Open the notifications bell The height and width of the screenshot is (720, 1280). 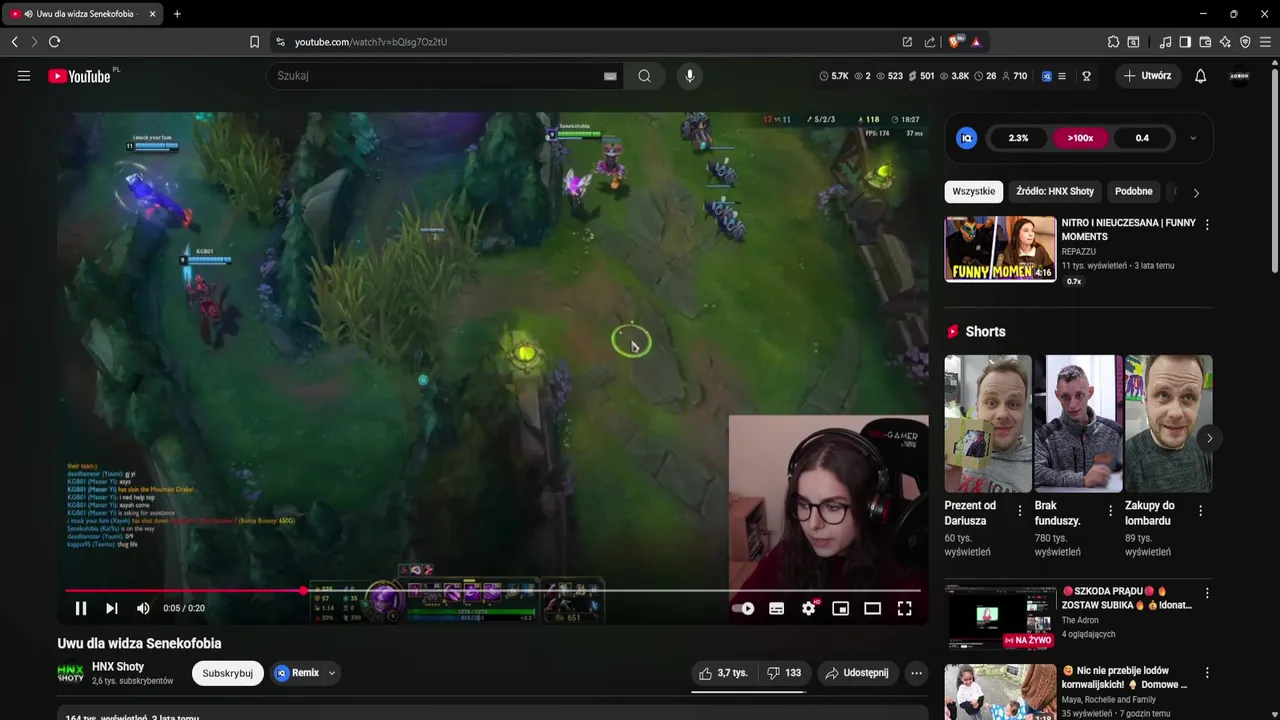[1201, 76]
